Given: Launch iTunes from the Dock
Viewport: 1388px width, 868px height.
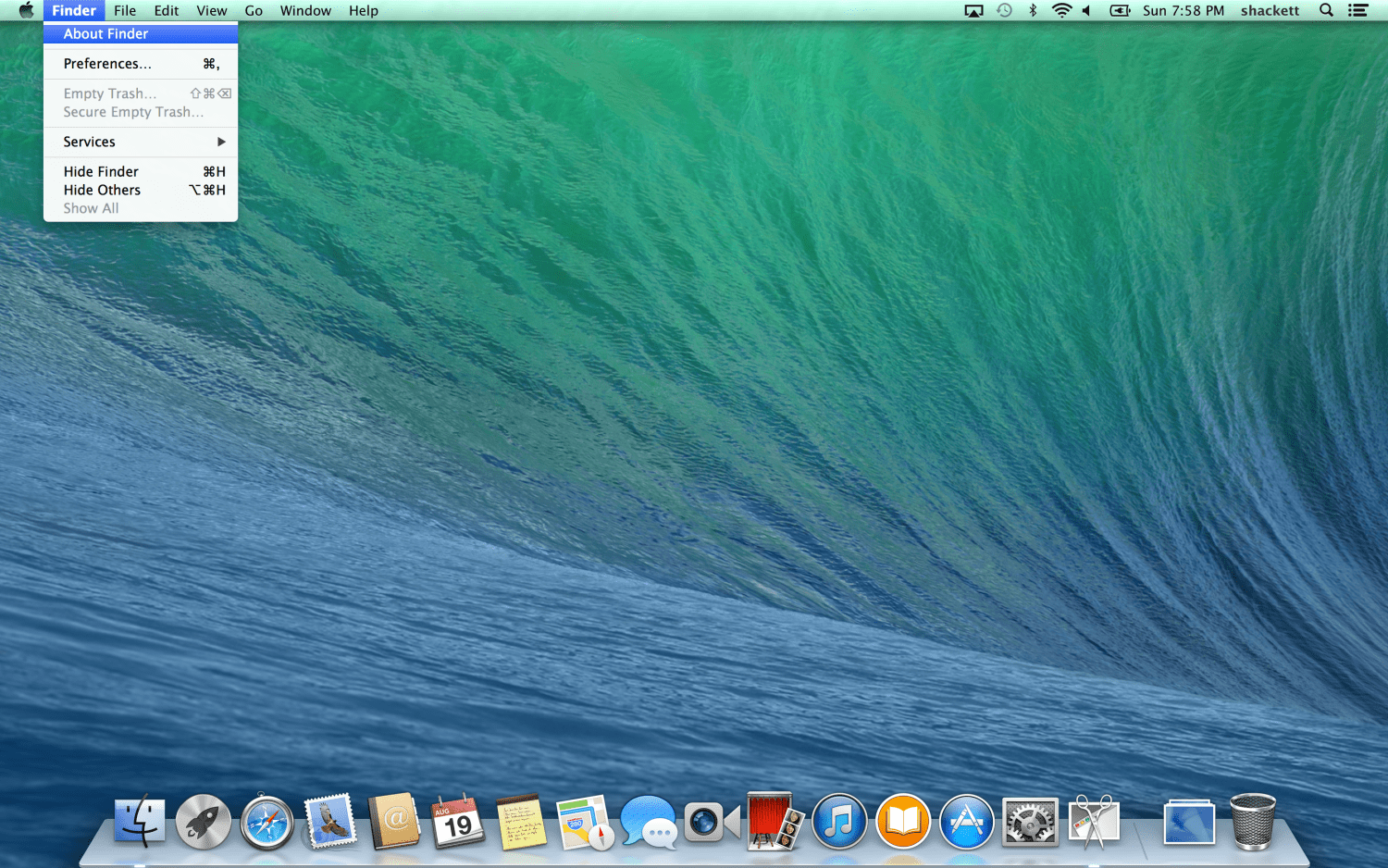Looking at the screenshot, I should tap(839, 822).
